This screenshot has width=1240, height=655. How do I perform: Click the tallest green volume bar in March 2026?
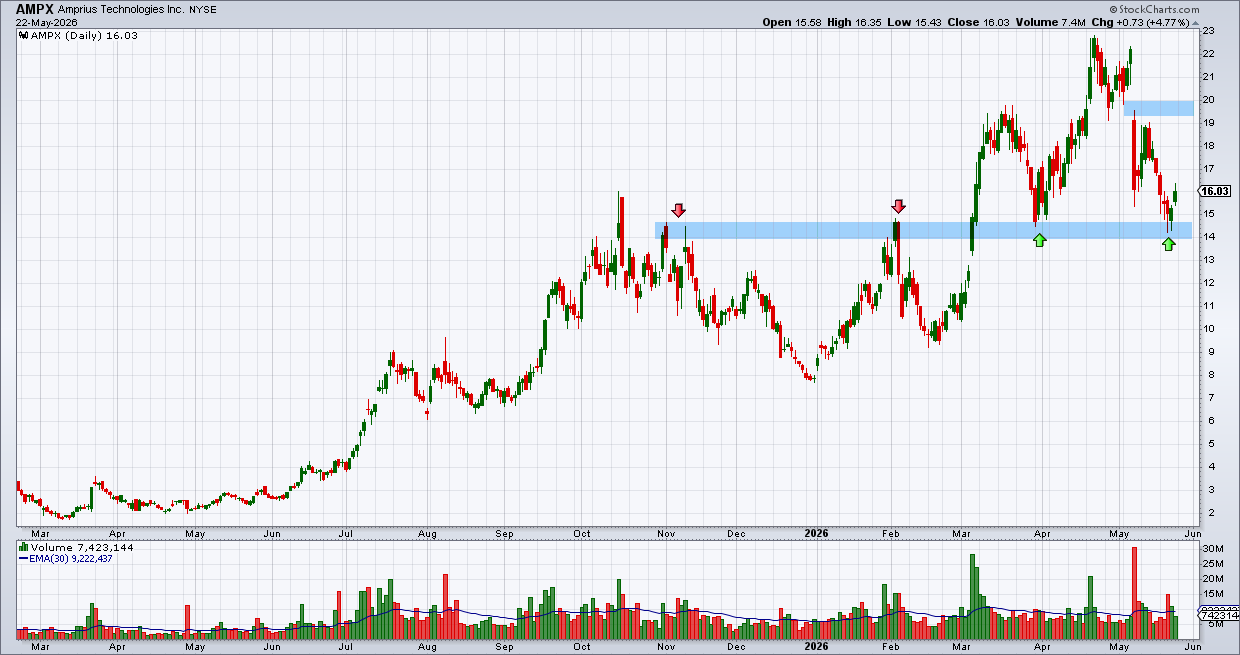point(973,597)
